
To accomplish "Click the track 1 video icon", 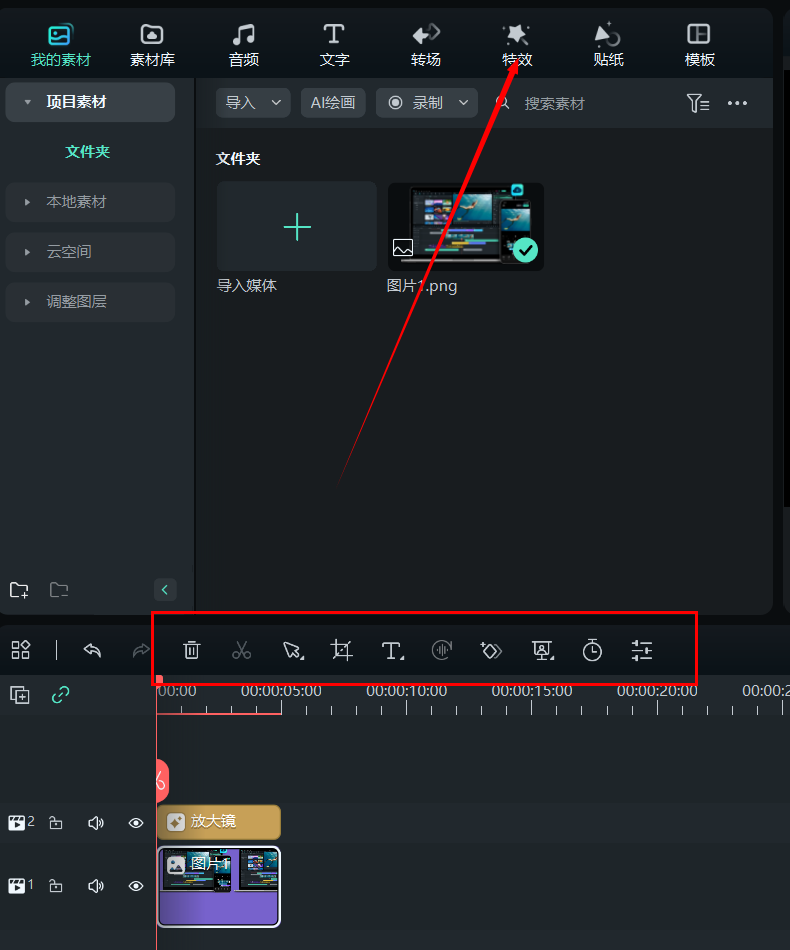I will (16, 886).
